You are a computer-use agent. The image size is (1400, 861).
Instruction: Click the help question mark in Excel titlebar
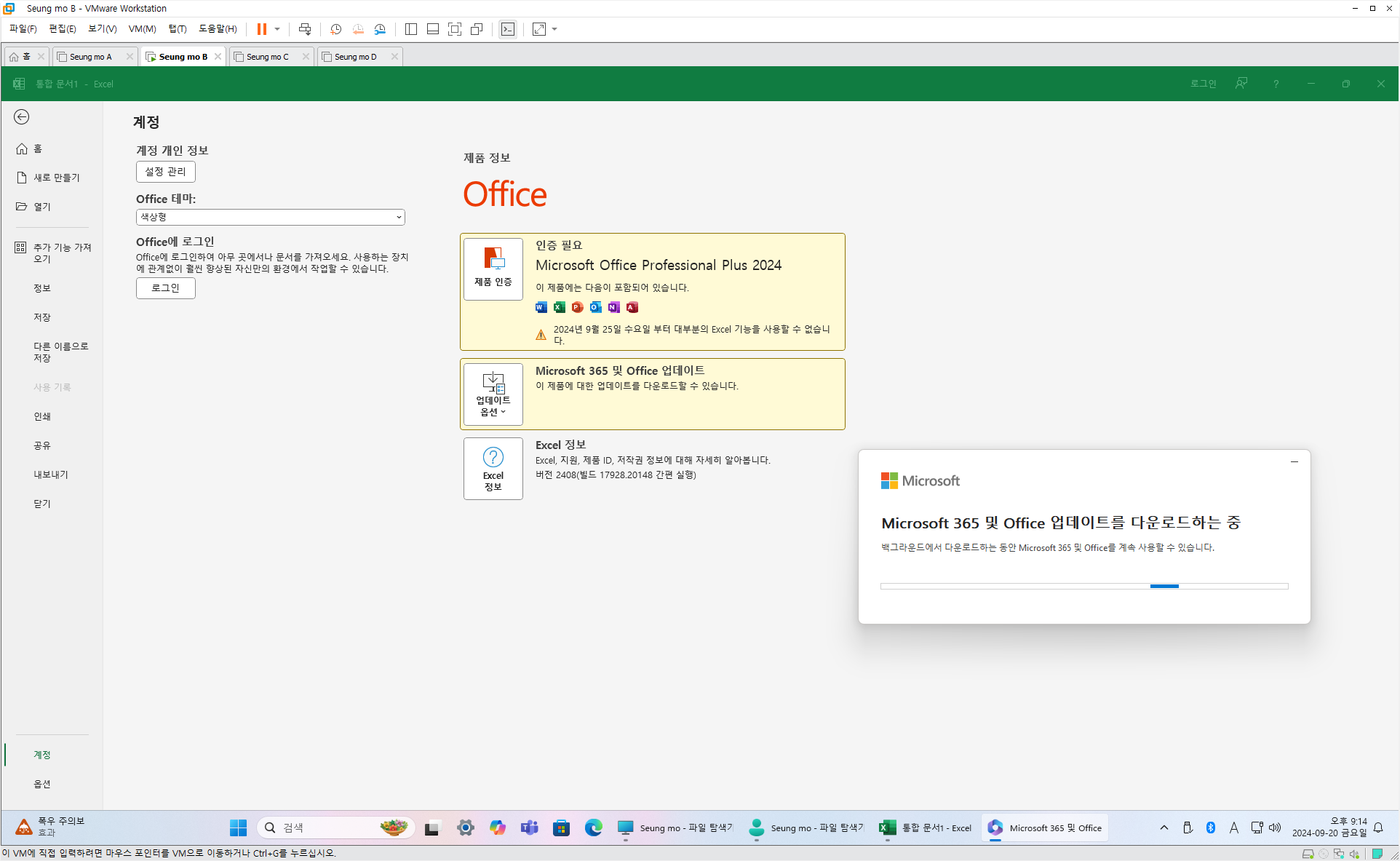pyautogui.click(x=1276, y=84)
